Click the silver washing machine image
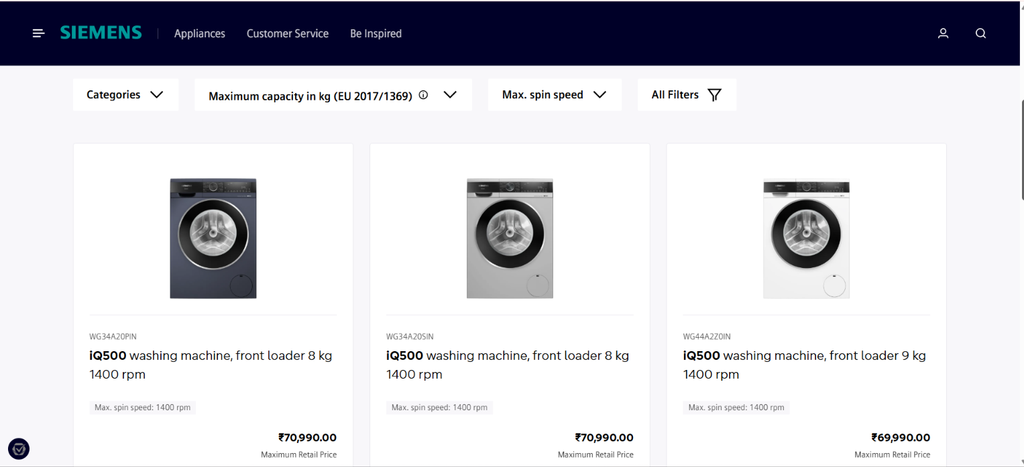This screenshot has height=467, width=1024. 510,238
